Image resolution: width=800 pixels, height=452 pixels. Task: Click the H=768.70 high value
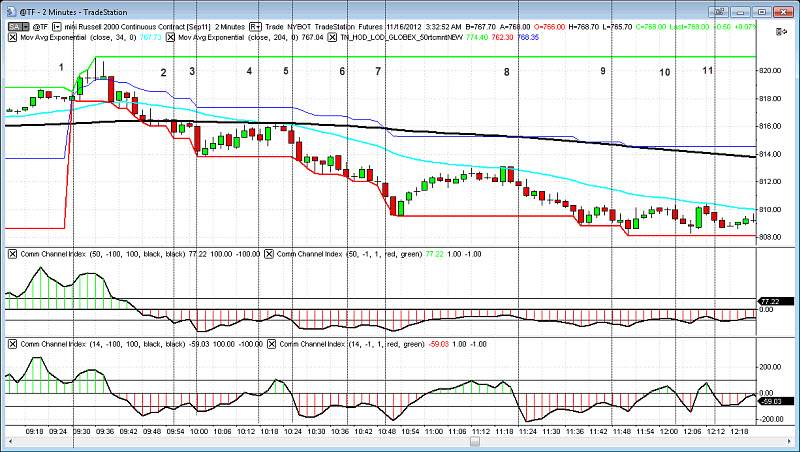[584, 27]
